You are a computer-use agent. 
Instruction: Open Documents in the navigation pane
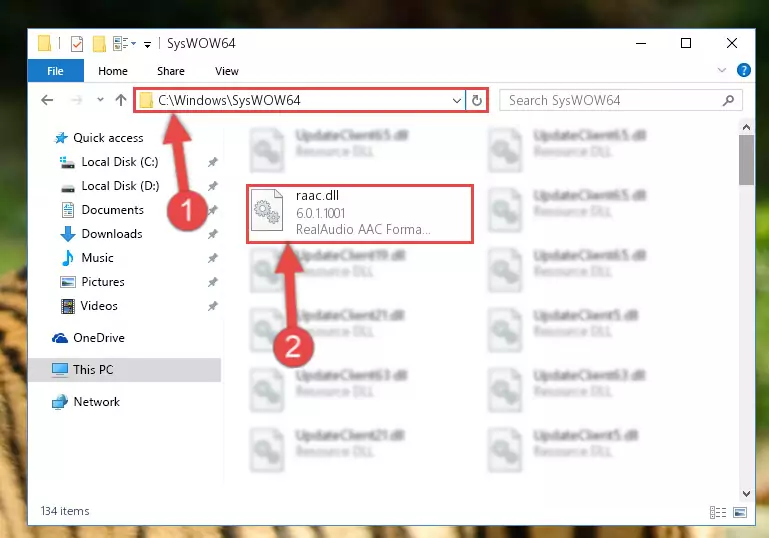(103, 210)
